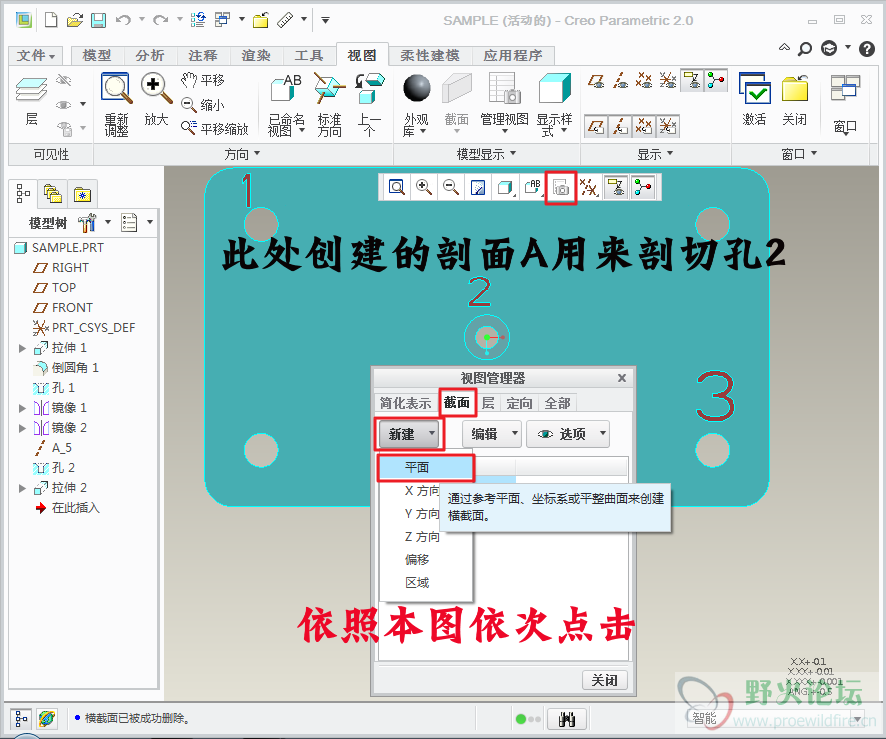
Task: Click the view manager camera icon in graphics toolbar
Action: pyautogui.click(x=561, y=188)
